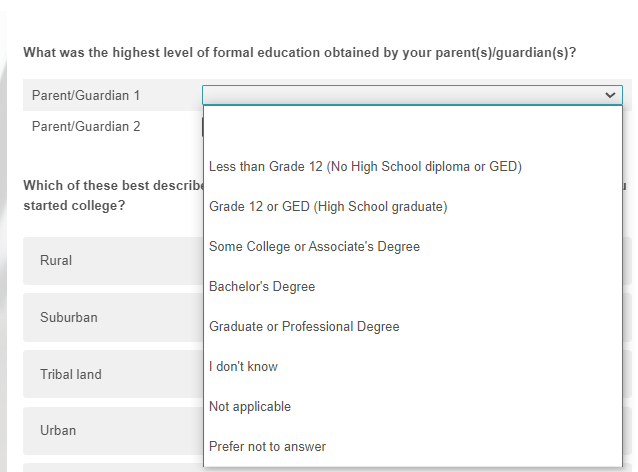This screenshot has height=472, width=638.
Task: Click the parents' formal education question heading
Action: point(300,52)
